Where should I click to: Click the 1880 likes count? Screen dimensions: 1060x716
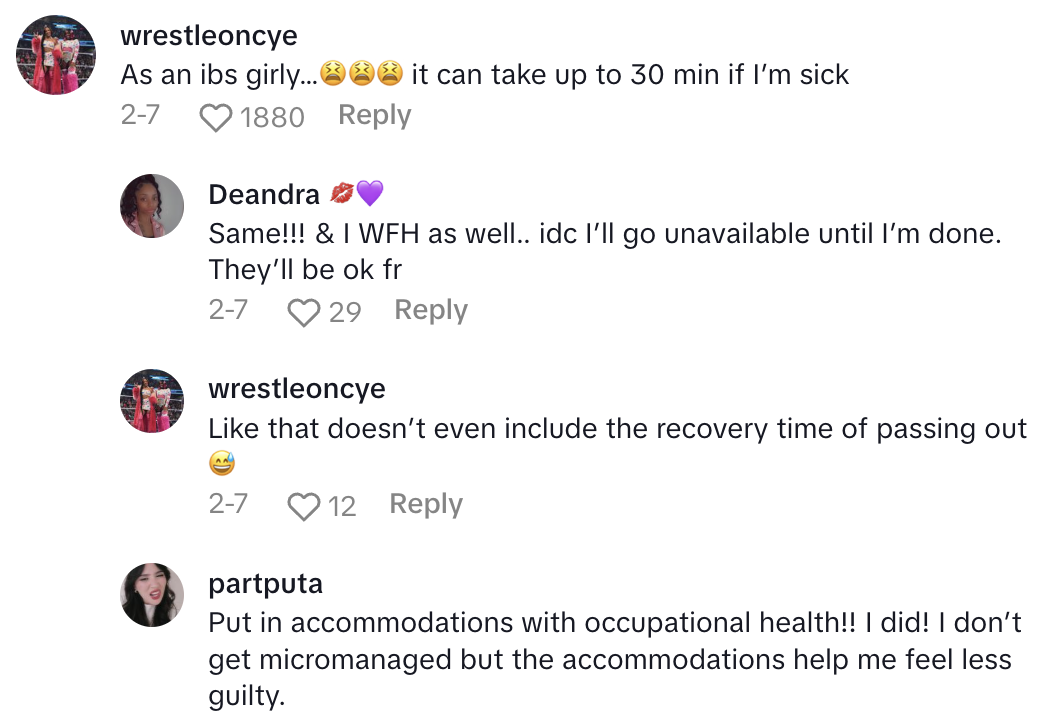tap(272, 118)
